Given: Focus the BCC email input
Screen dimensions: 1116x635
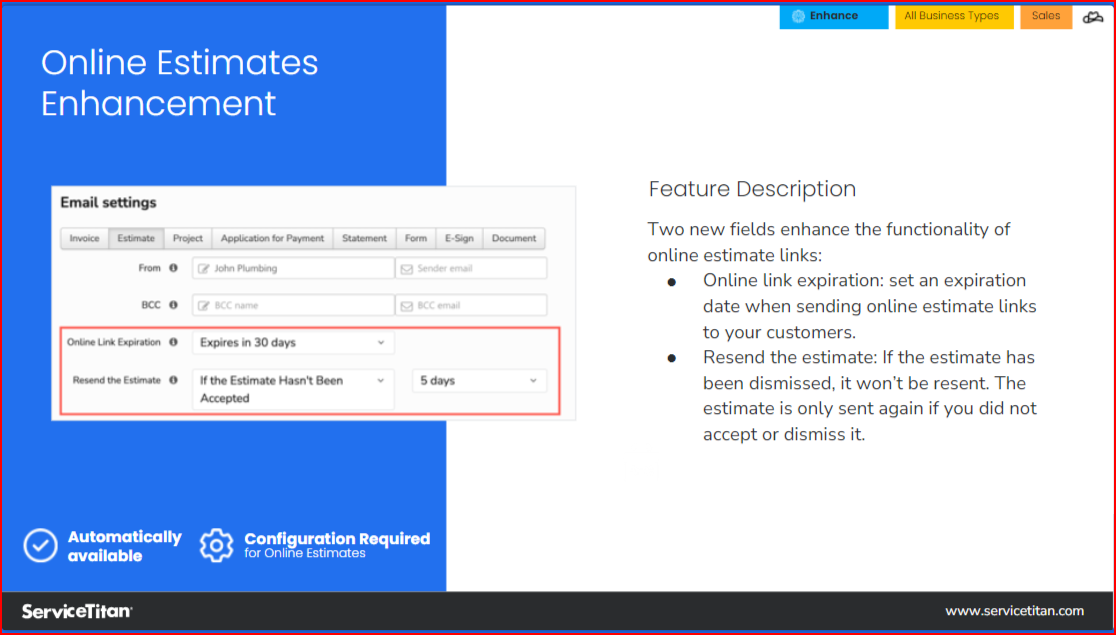Looking at the screenshot, I should (x=471, y=305).
